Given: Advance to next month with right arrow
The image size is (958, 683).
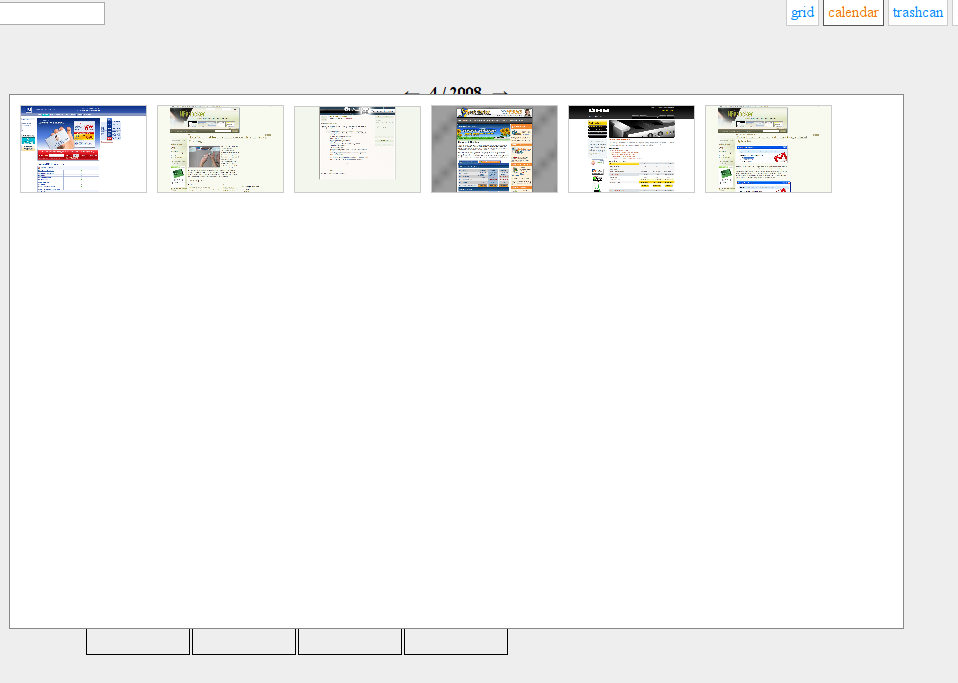Looking at the screenshot, I should click(501, 91).
